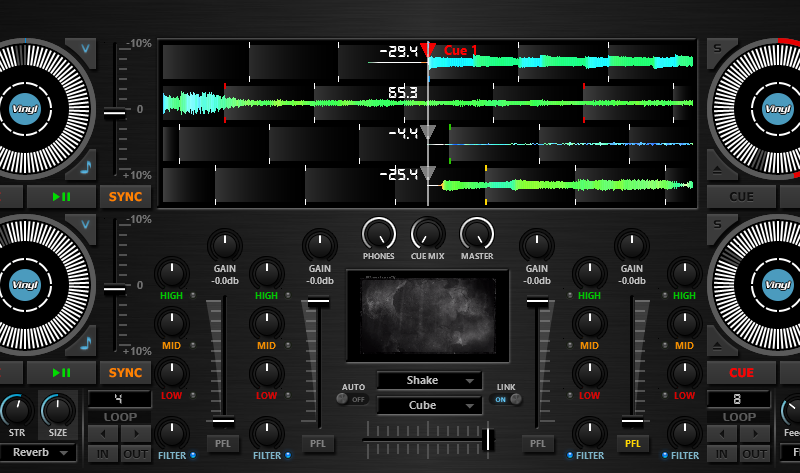Open the Shake video transition dropdown
The image size is (800, 473).
click(430, 381)
